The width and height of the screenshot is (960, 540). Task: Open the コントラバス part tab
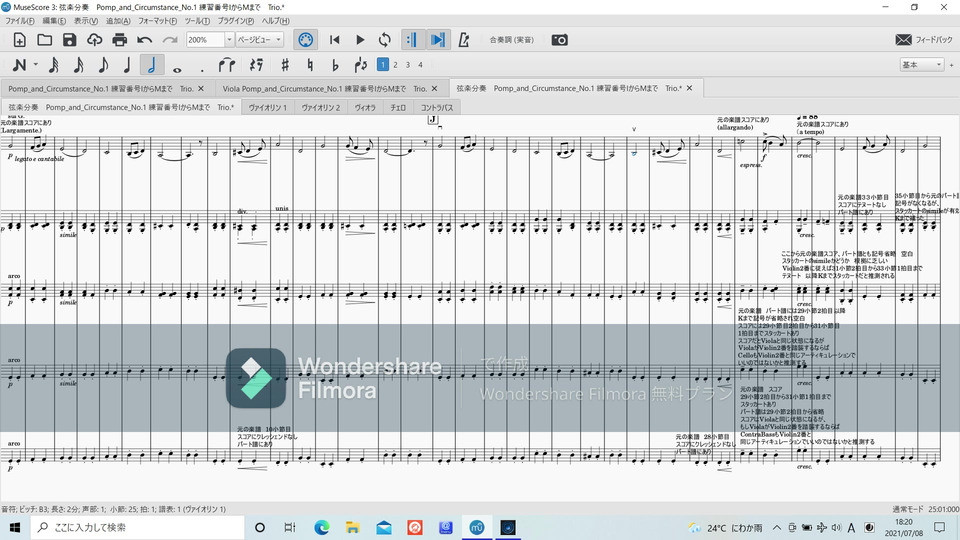437,108
